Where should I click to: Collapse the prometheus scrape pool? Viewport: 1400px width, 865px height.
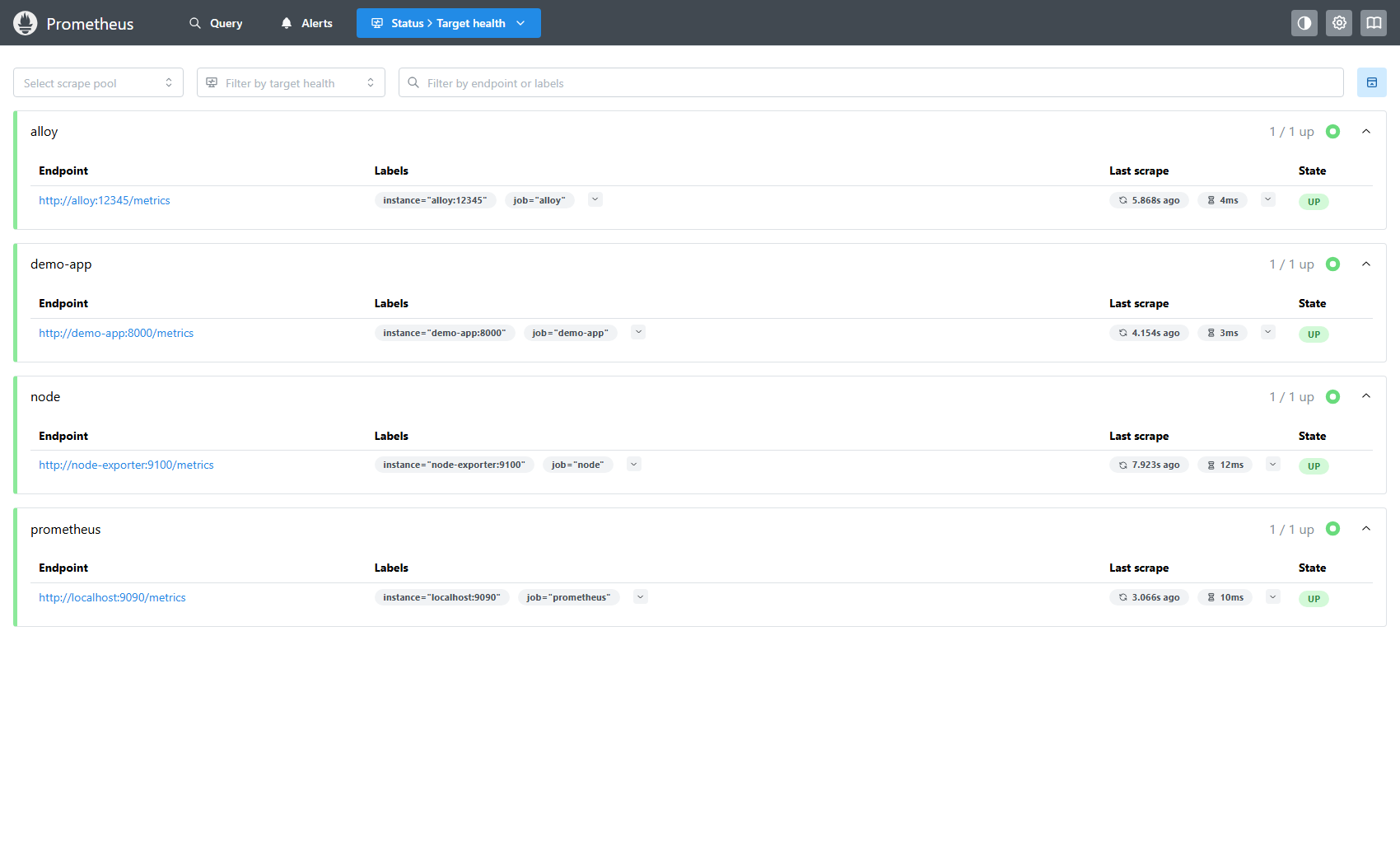[x=1366, y=529]
